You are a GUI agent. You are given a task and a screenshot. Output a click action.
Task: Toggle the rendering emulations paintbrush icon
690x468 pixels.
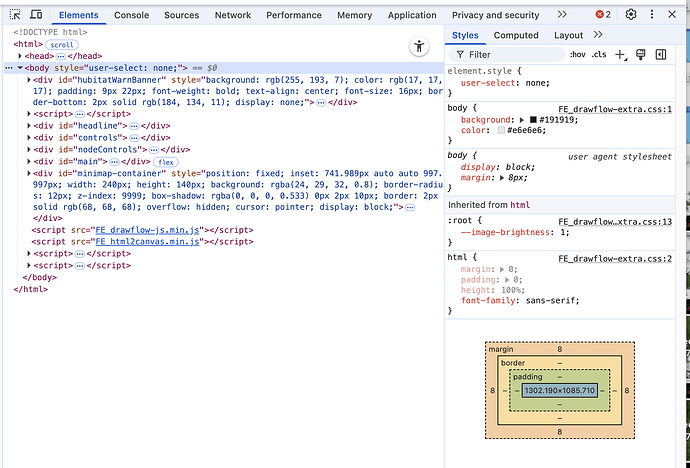click(641, 55)
